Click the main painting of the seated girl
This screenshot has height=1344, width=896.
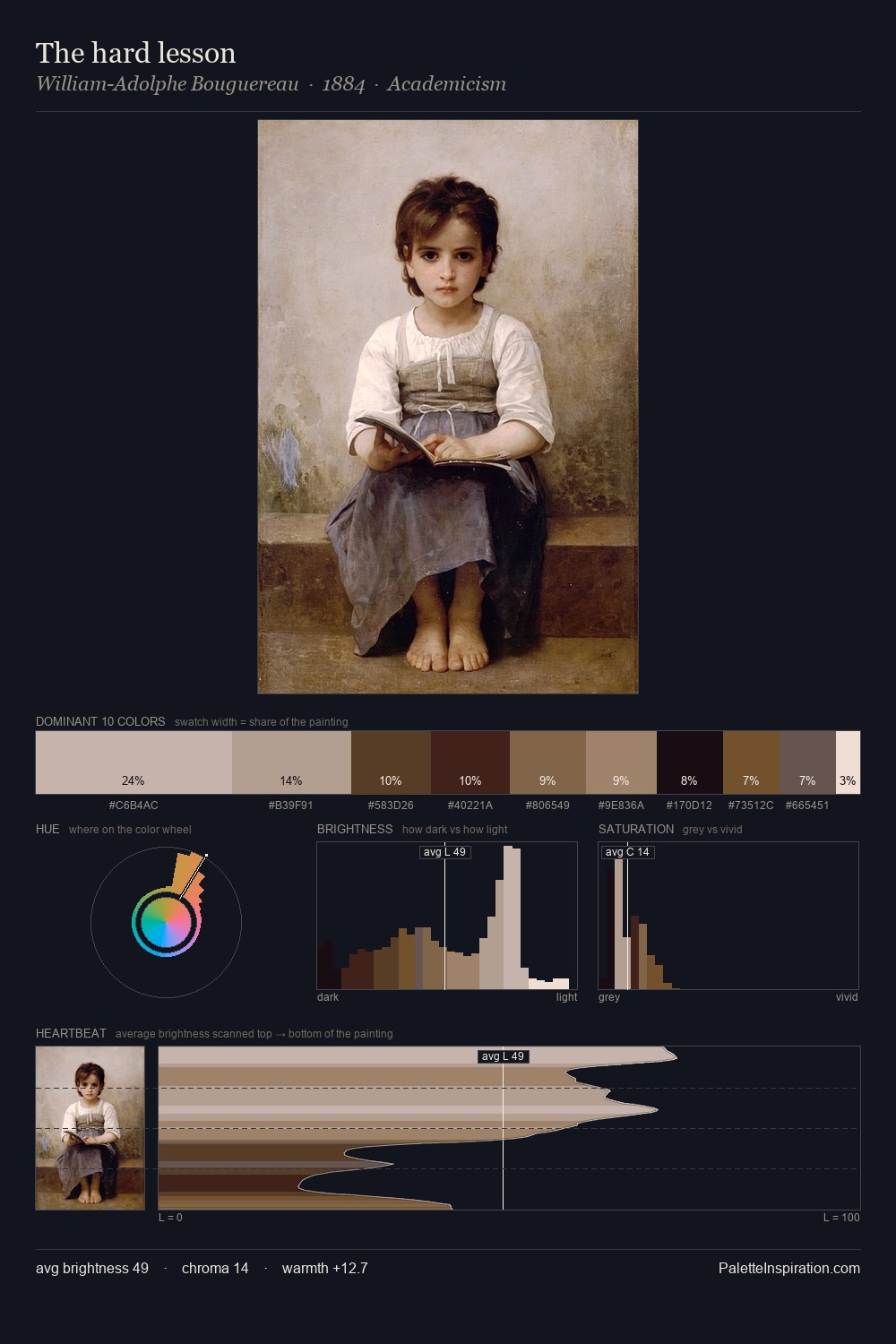point(448,407)
